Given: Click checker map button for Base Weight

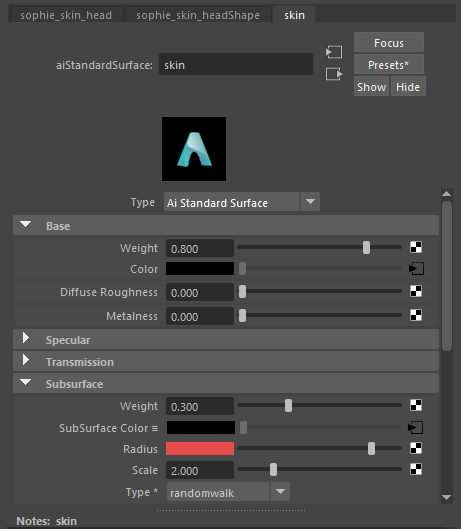Looking at the screenshot, I should pos(416,247).
